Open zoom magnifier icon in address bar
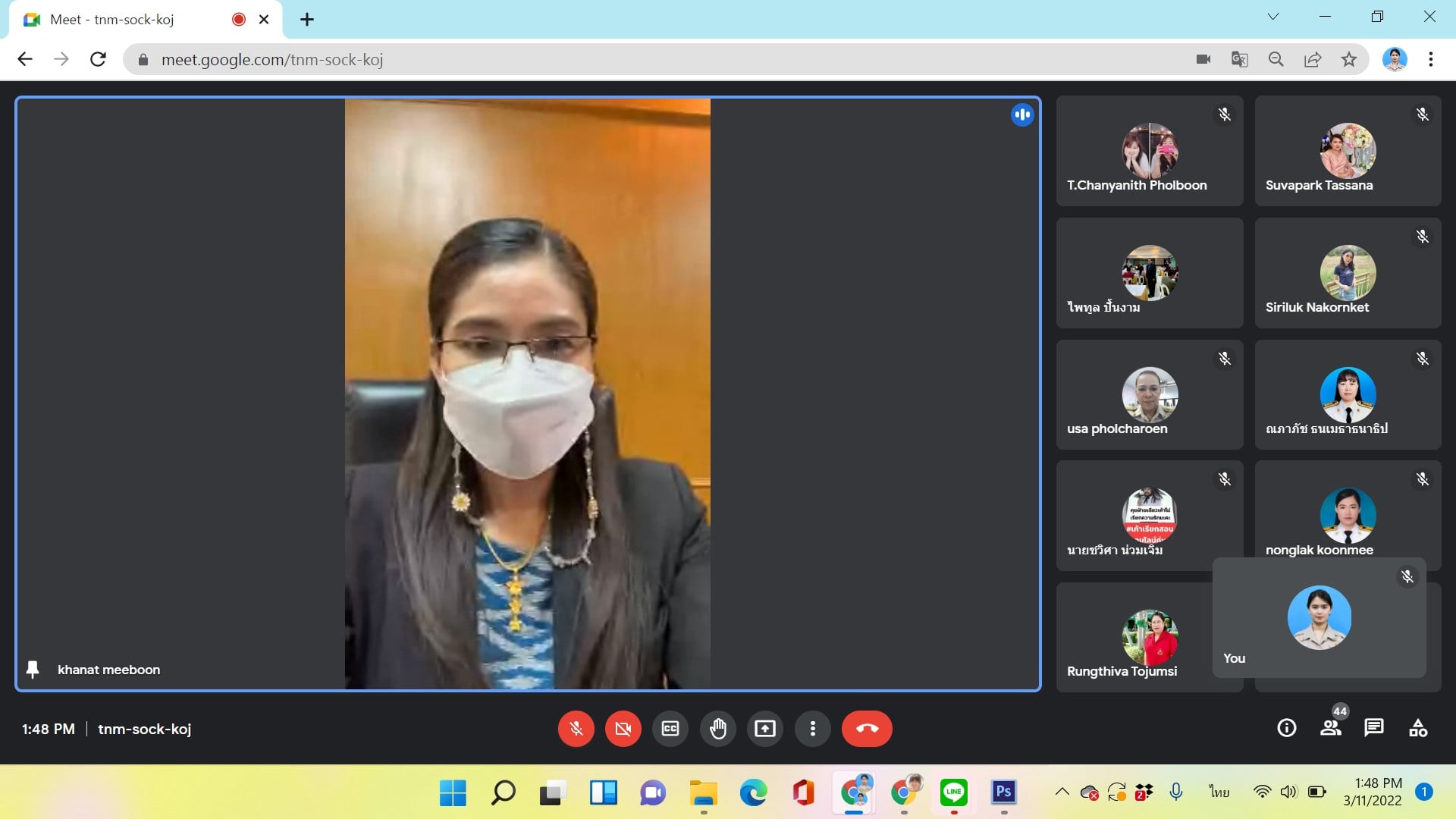Image resolution: width=1456 pixels, height=819 pixels. point(1276,59)
